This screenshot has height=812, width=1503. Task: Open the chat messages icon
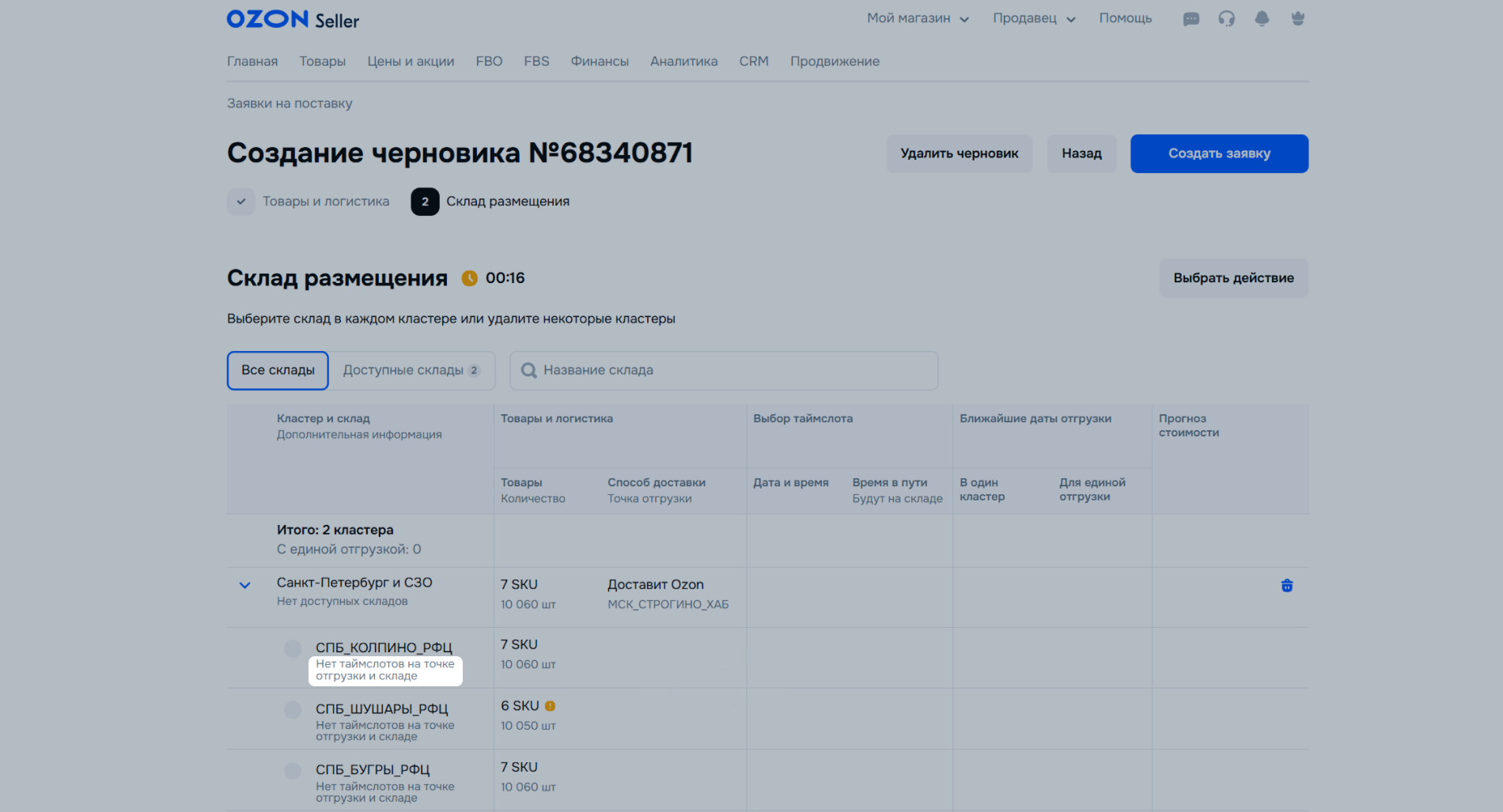tap(1191, 19)
